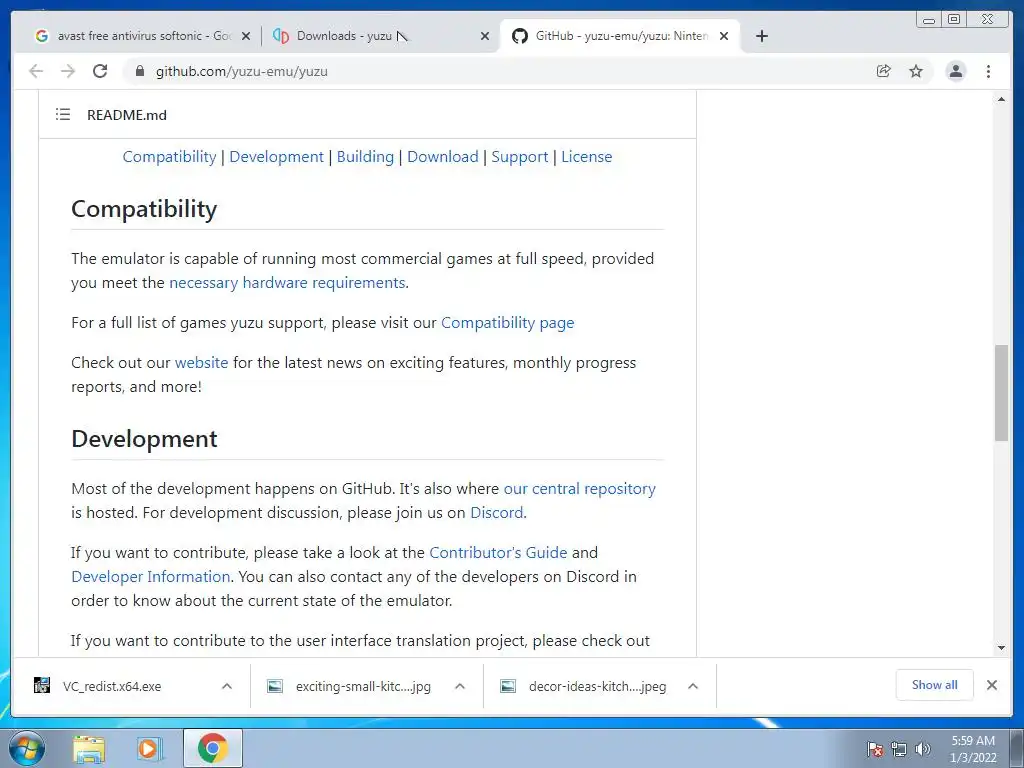Open exciting-small-kitc....jpg download

363,686
